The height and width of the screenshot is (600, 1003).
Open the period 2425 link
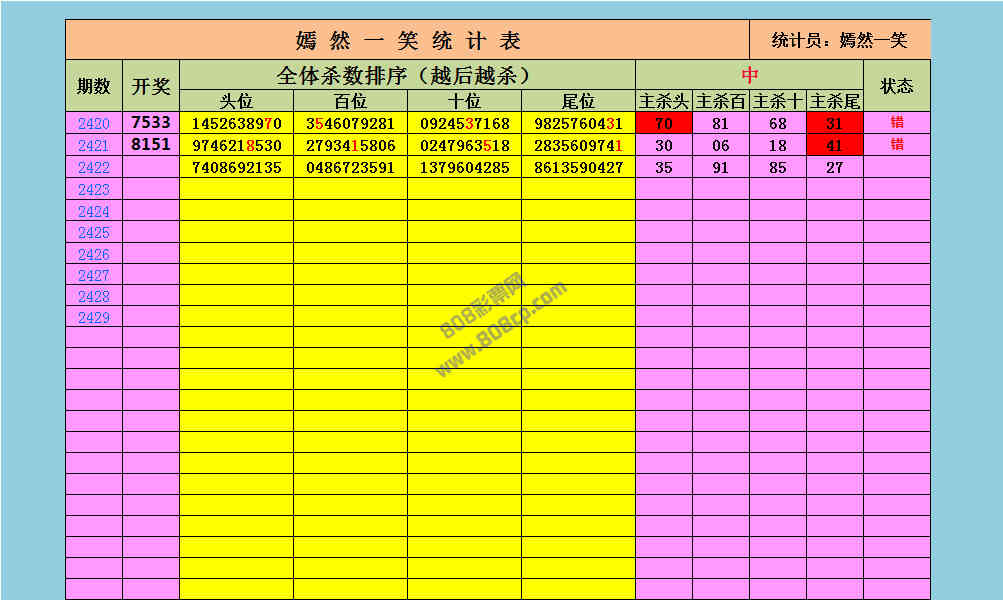coord(94,233)
